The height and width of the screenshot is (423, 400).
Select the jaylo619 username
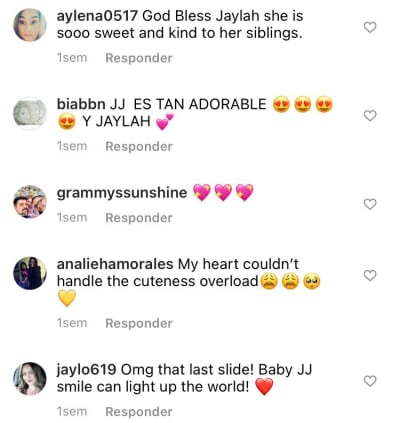pyautogui.click(x=86, y=370)
